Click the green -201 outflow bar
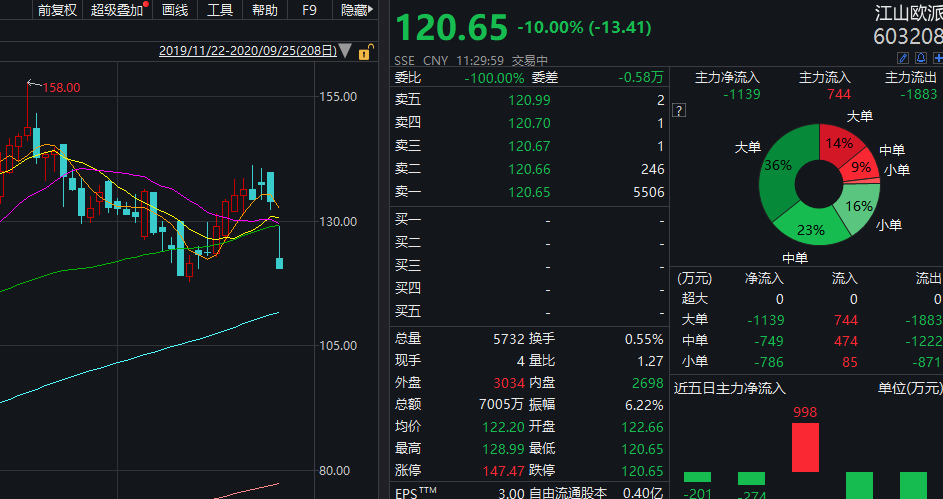The image size is (943, 499). 698,477
